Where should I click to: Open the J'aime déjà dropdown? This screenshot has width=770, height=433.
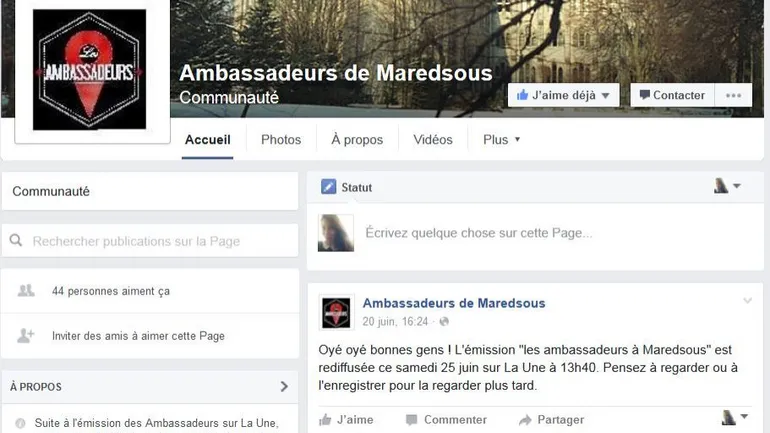click(x=563, y=95)
